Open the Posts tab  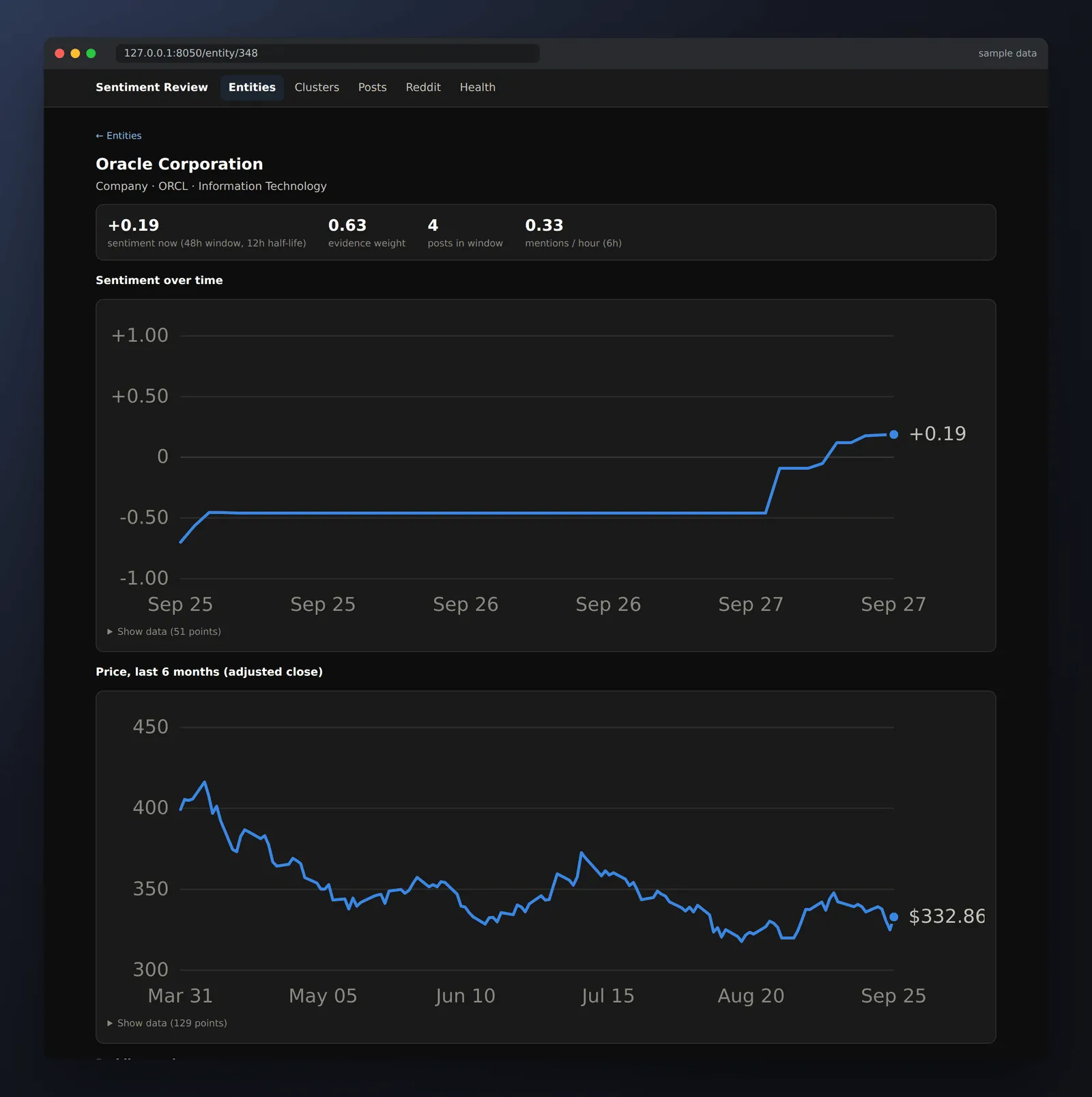(372, 87)
